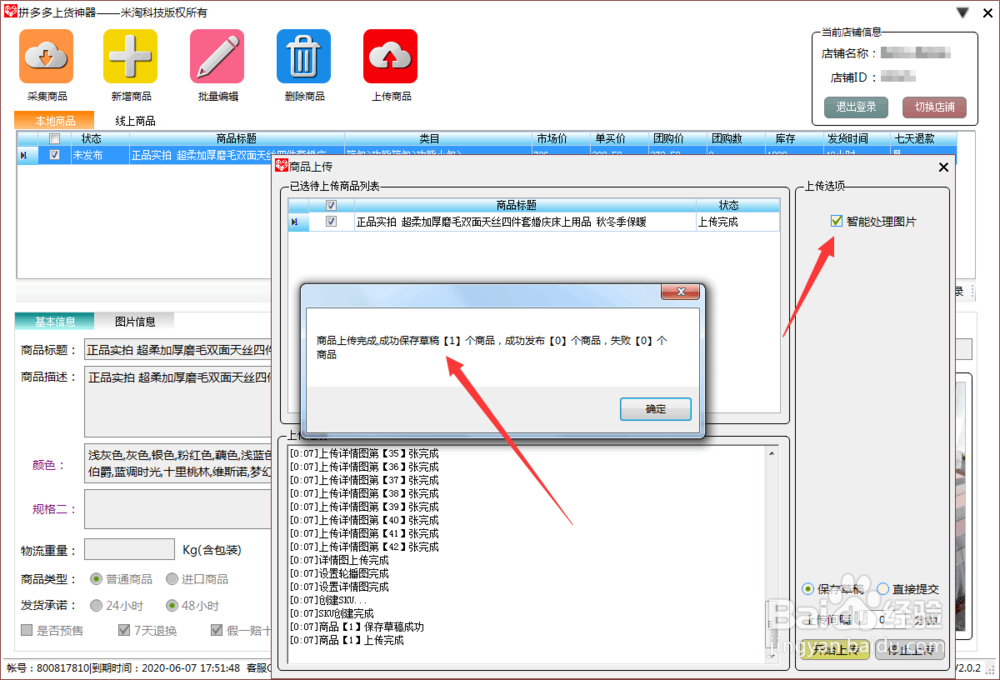Select the 直接提交 radio option

[883, 589]
